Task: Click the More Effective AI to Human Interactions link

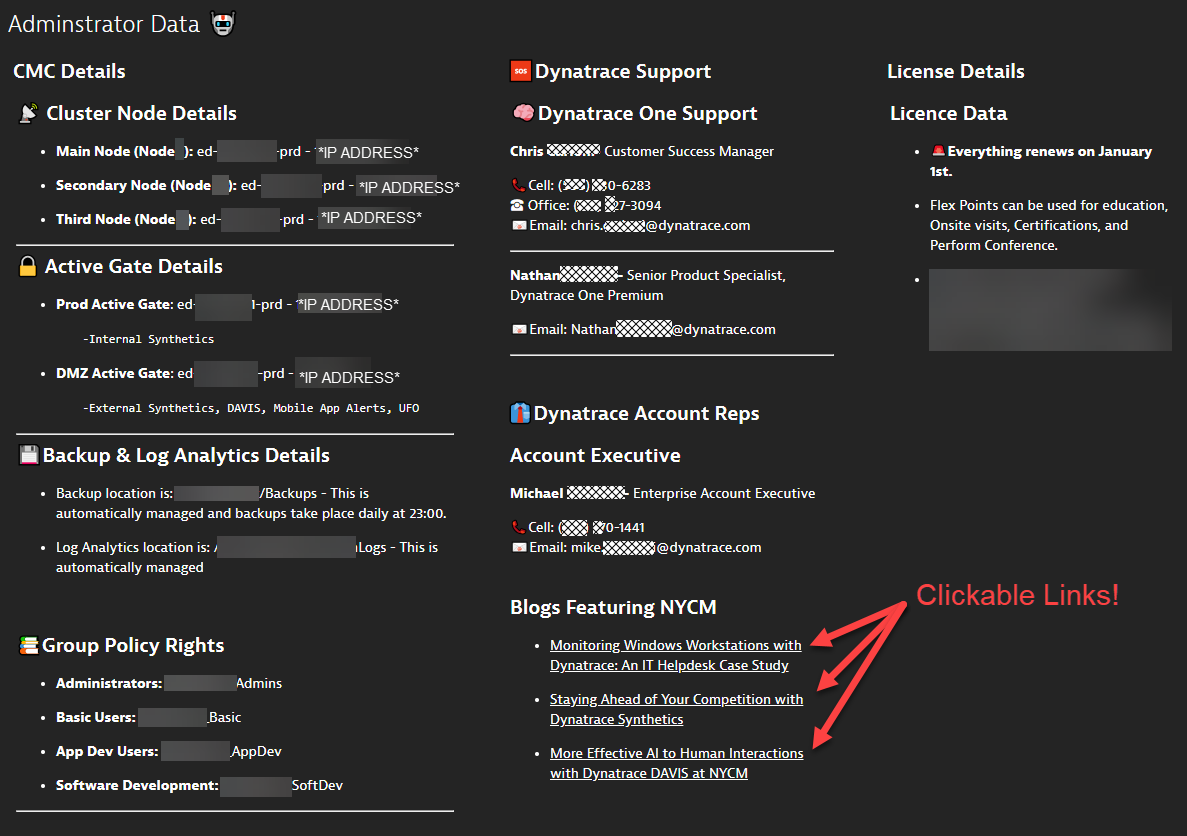Action: [677, 762]
